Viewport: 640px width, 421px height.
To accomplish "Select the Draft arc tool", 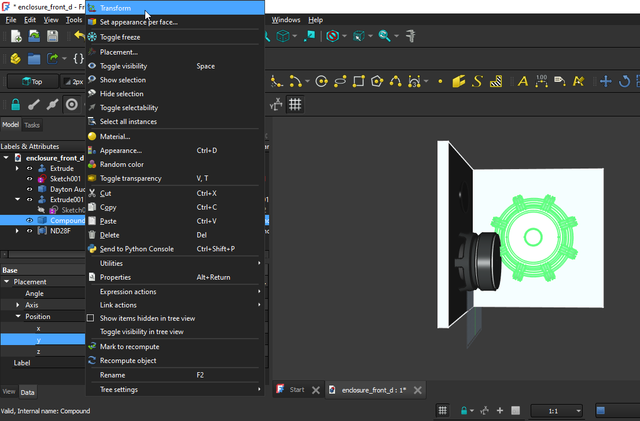I will [x=296, y=81].
